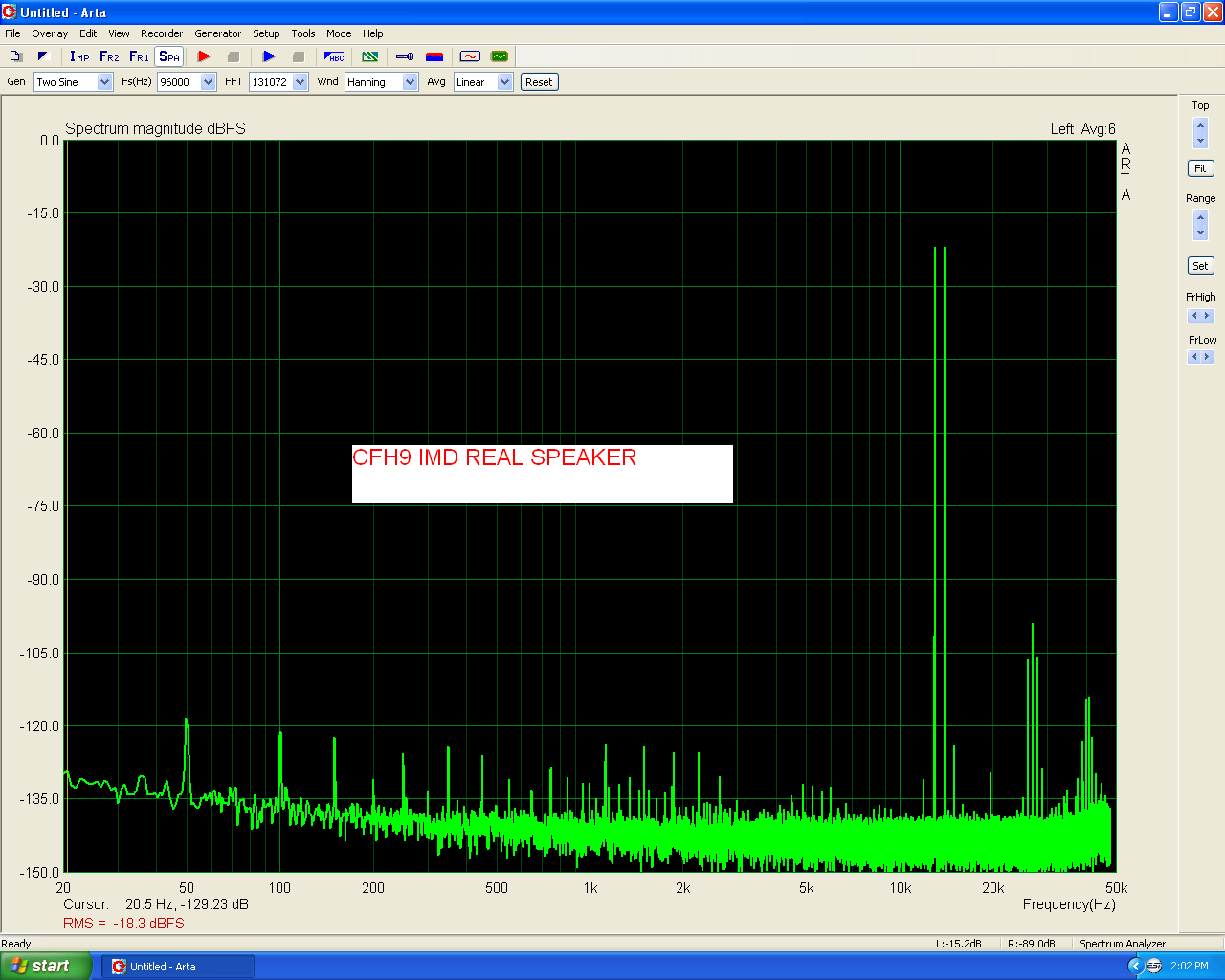Open the Generator menu
The image size is (1225, 980).
click(218, 33)
